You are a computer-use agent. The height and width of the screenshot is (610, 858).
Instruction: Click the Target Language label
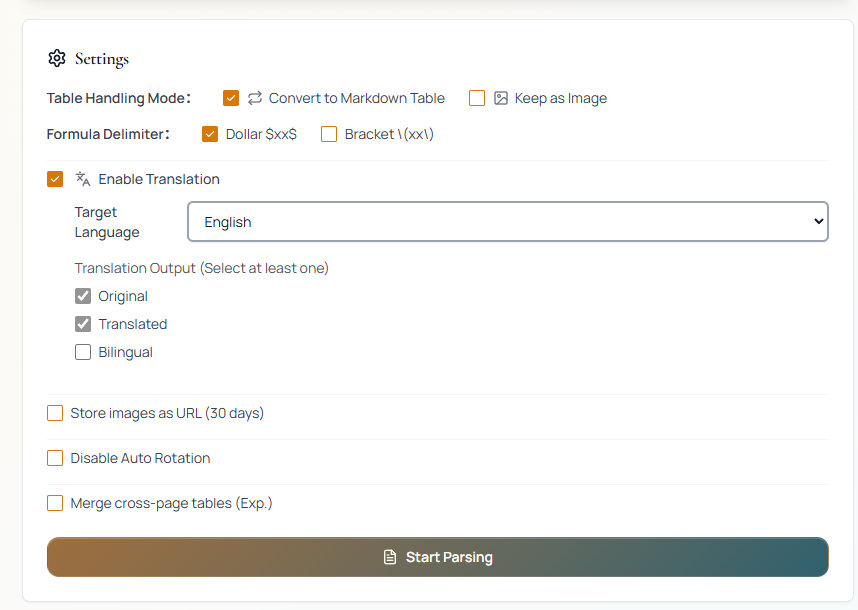click(107, 222)
